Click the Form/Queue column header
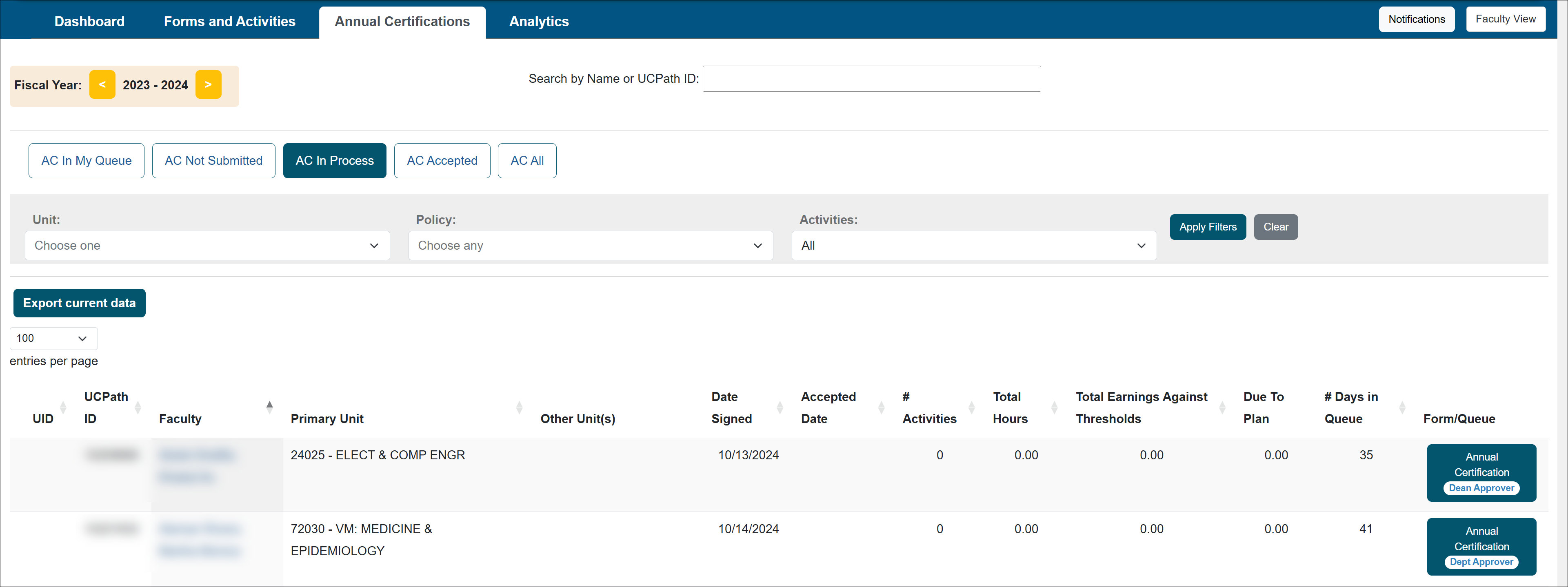The height and width of the screenshot is (587, 1568). point(1459,419)
